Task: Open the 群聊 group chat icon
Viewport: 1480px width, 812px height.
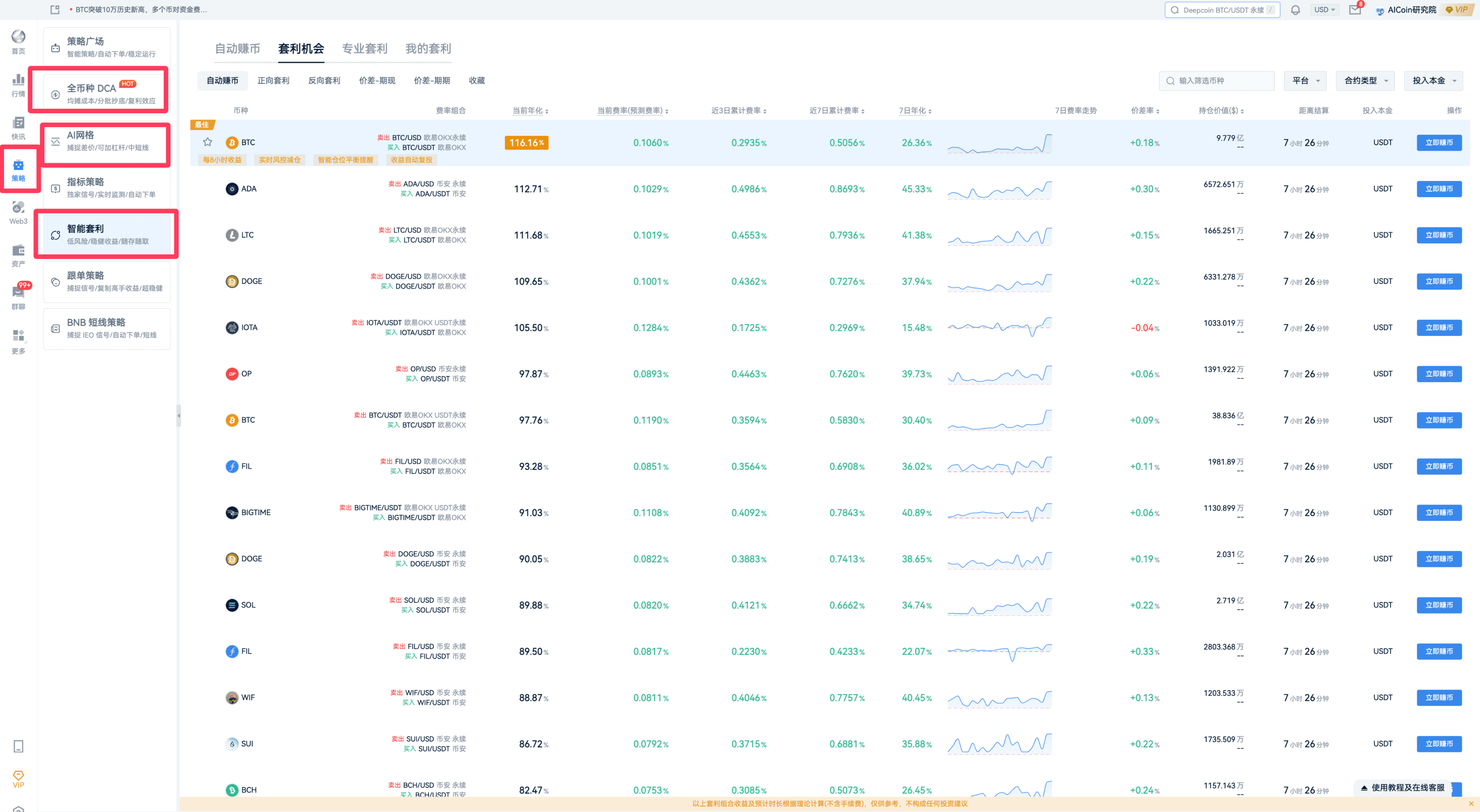Action: click(18, 297)
